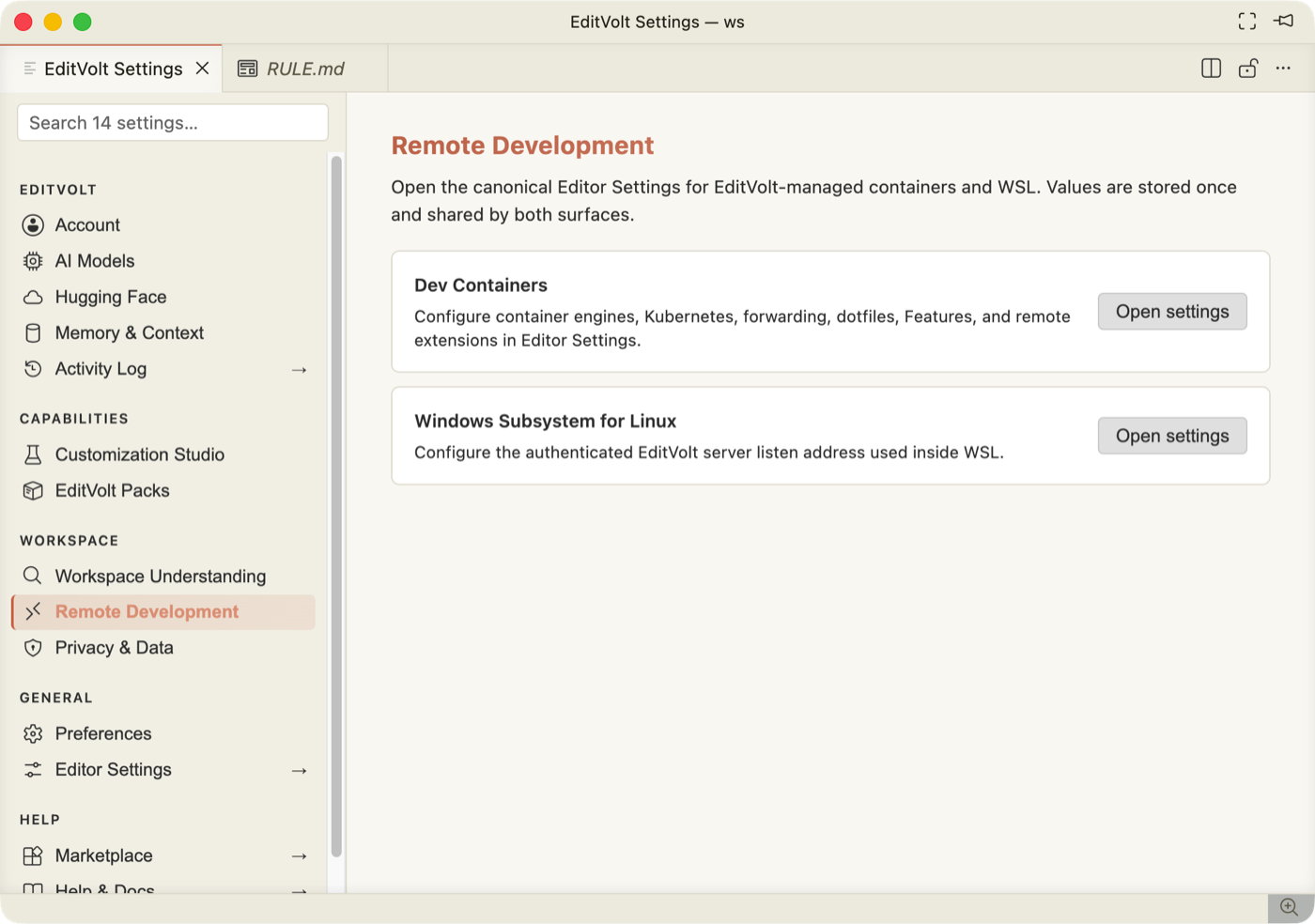The width and height of the screenshot is (1315, 924).
Task: Click the Account person icon
Action: tap(33, 225)
